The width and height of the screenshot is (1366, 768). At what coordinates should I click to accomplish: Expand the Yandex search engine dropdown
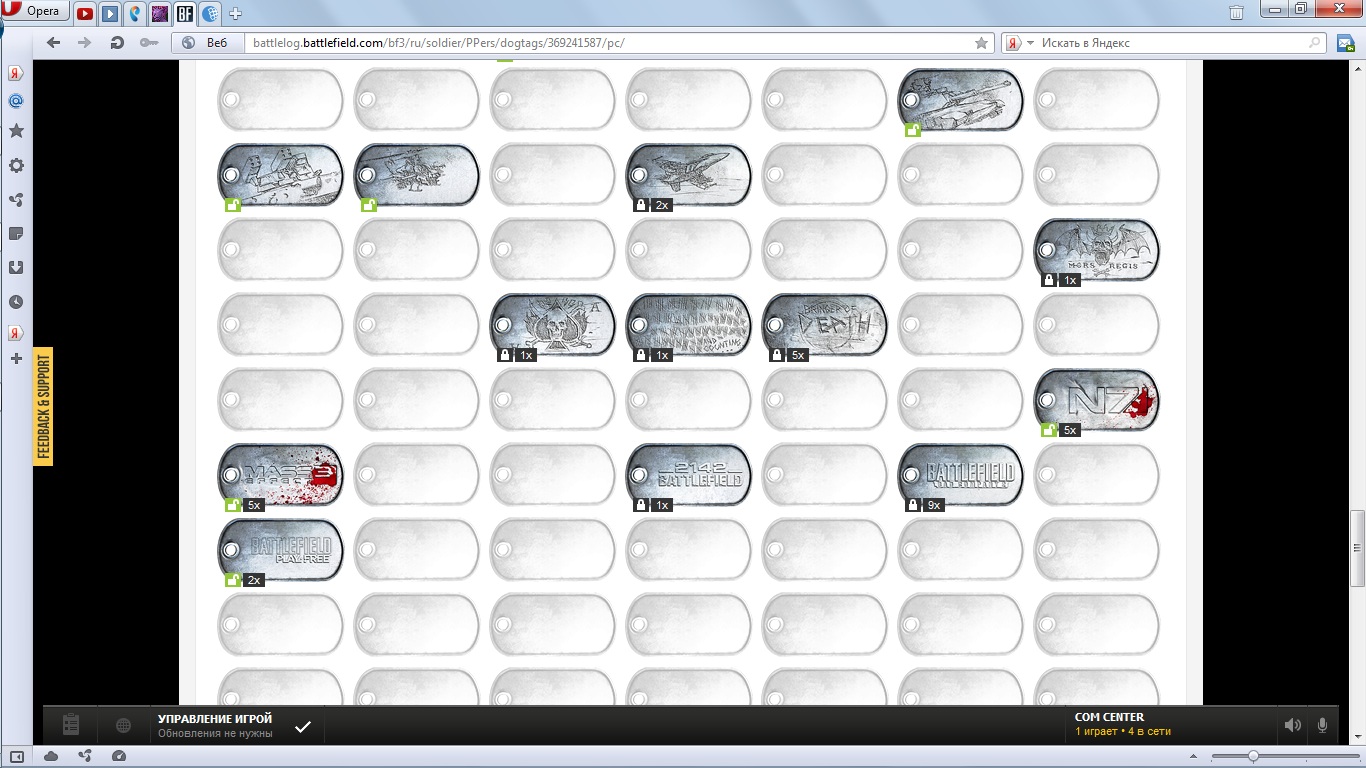tap(1019, 43)
